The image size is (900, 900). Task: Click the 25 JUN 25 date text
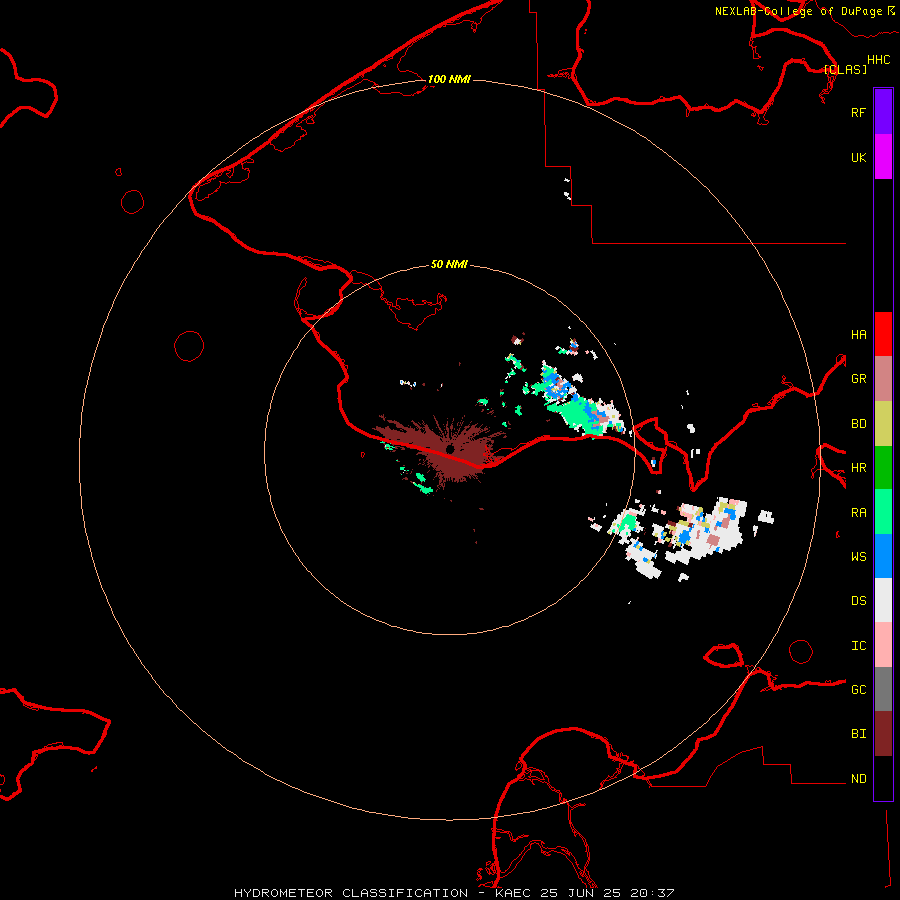point(581,893)
